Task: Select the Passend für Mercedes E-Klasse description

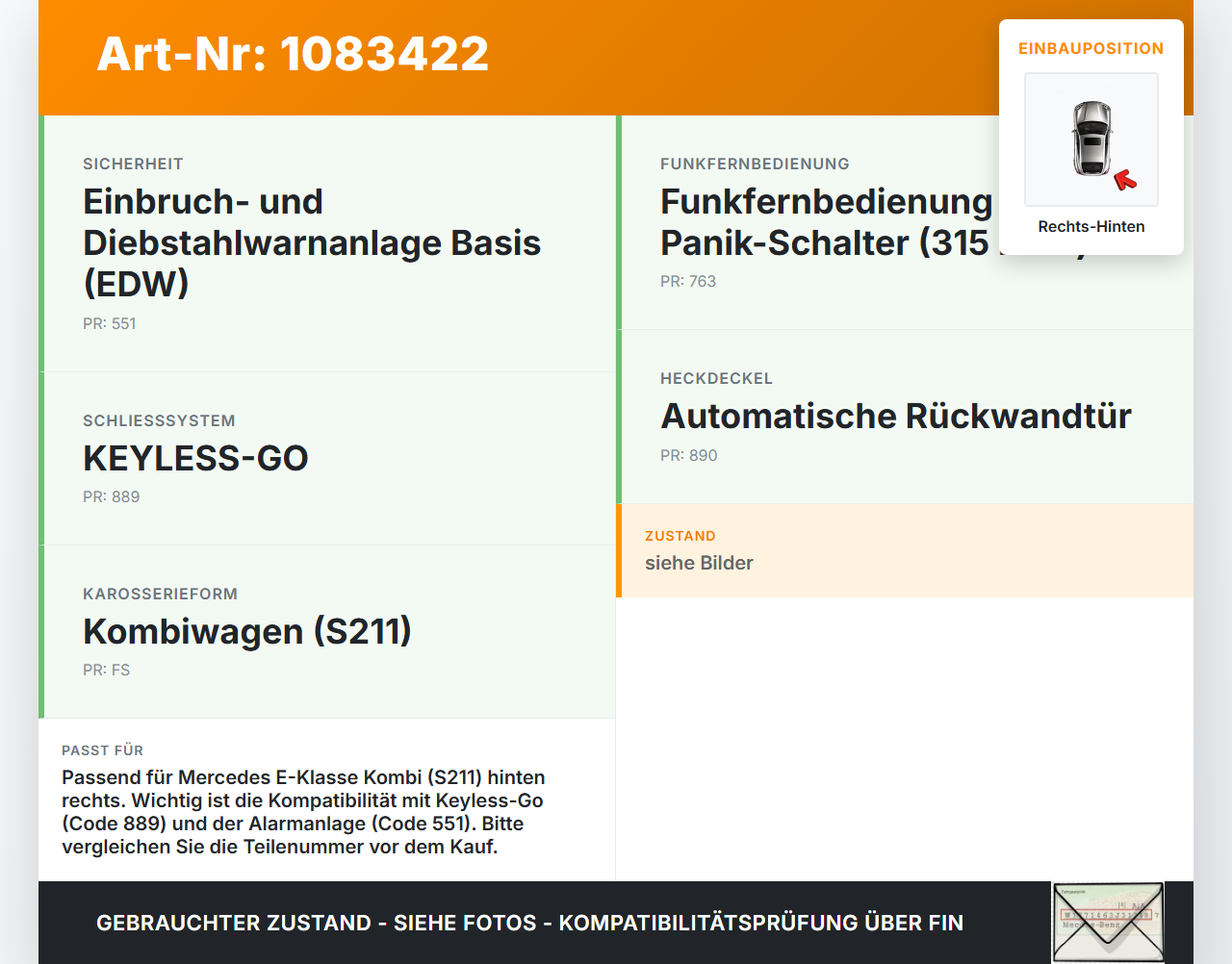Action: [303, 812]
